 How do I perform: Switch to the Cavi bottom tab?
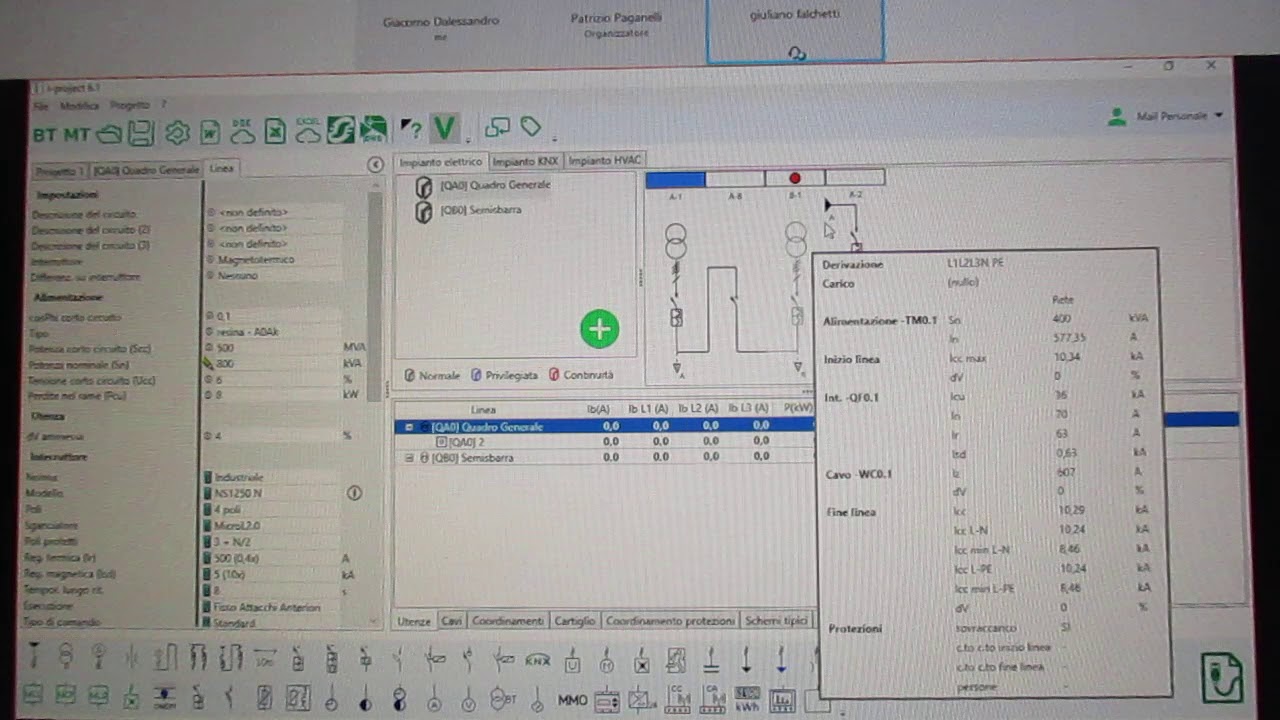452,621
